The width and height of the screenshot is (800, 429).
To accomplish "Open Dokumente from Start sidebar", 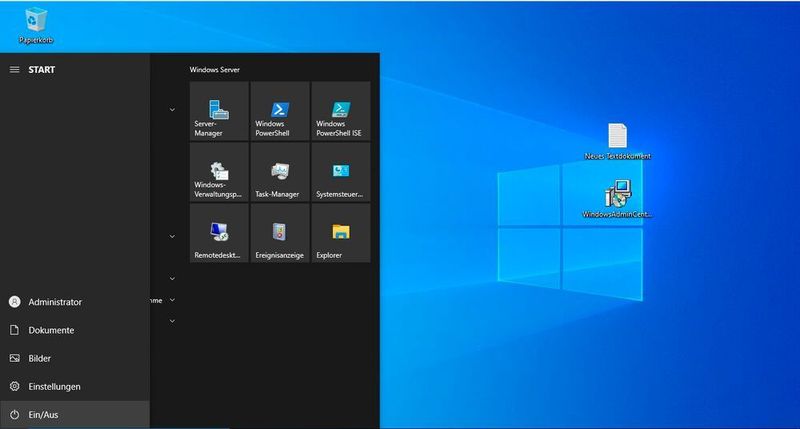I will point(75,330).
